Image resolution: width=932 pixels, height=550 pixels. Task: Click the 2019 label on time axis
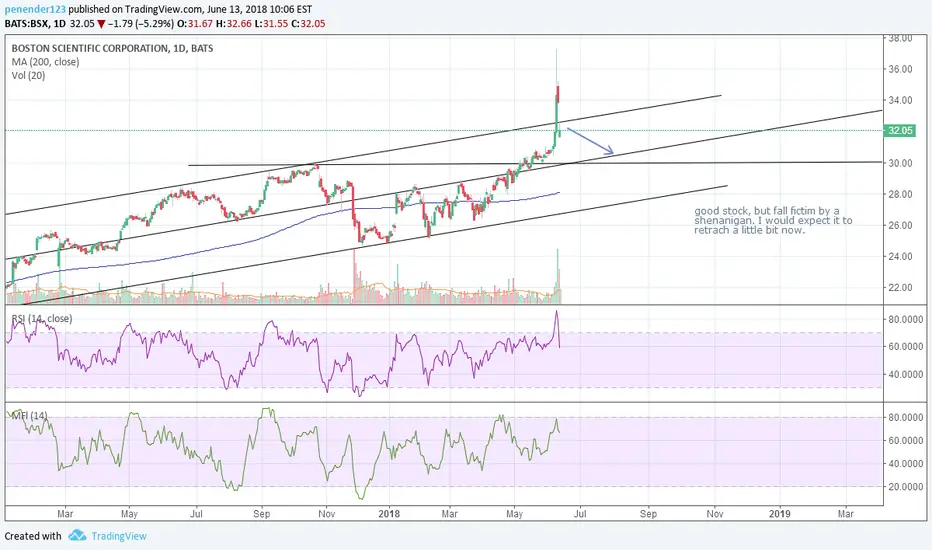pyautogui.click(x=780, y=514)
